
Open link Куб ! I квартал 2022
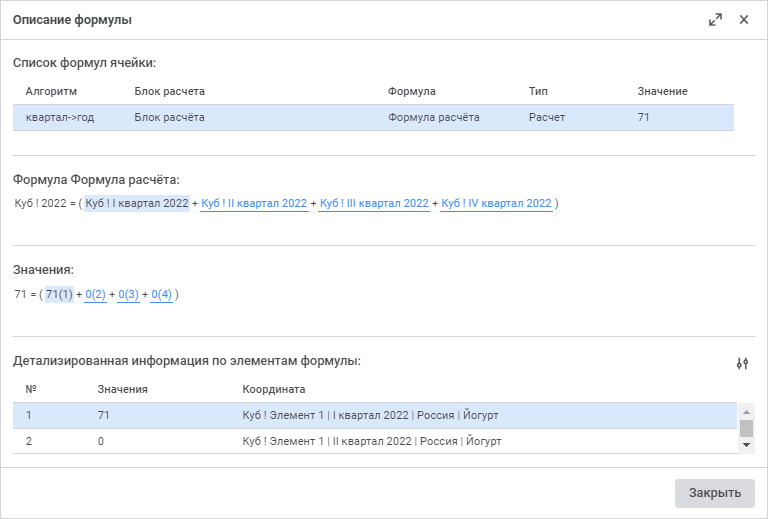click(x=137, y=204)
